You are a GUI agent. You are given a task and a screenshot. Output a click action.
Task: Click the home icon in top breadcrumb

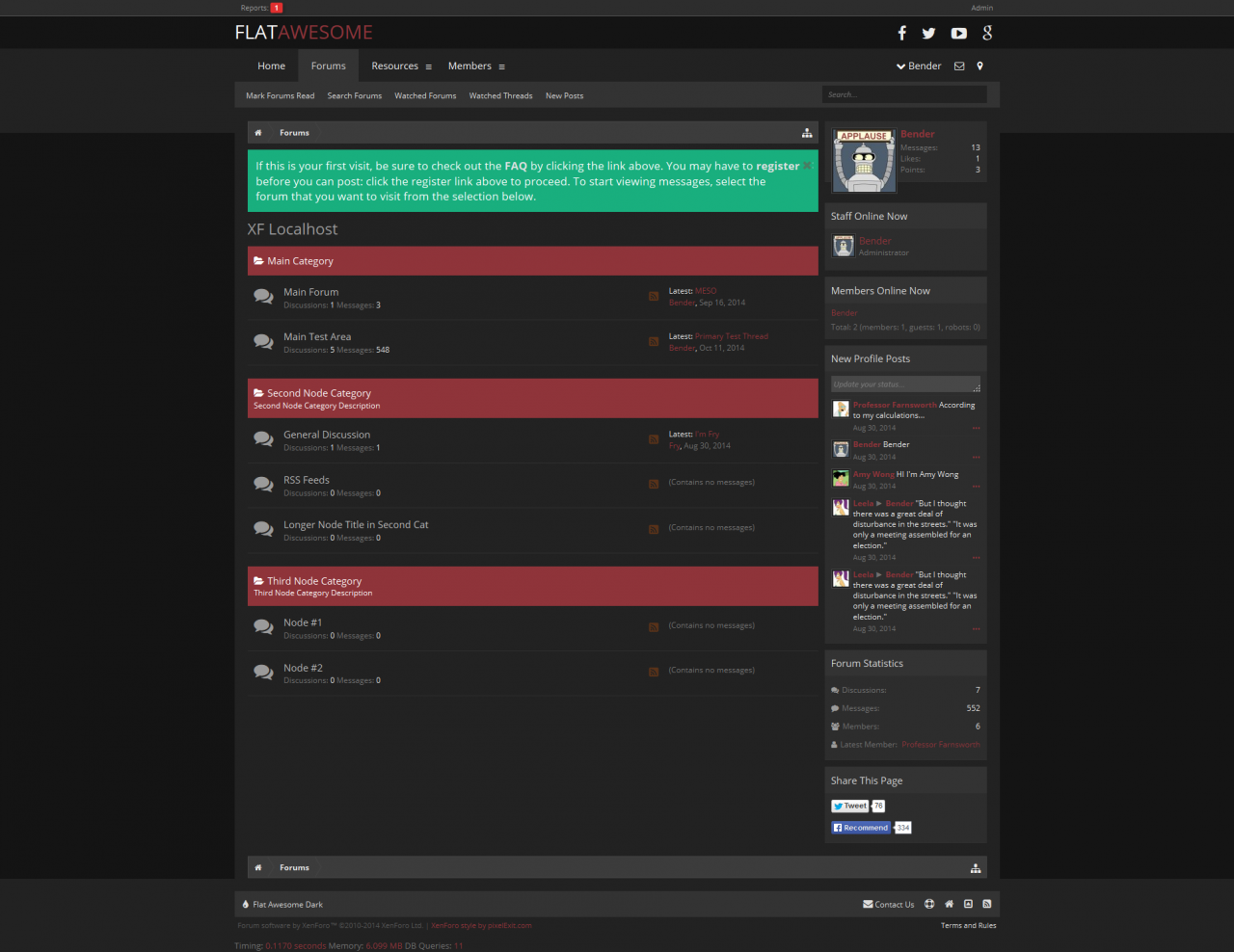click(258, 133)
